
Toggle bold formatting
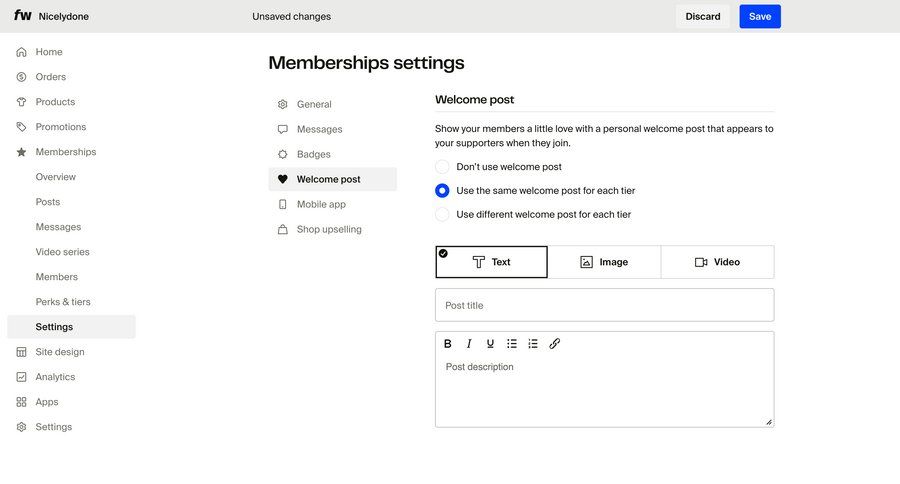(448, 343)
